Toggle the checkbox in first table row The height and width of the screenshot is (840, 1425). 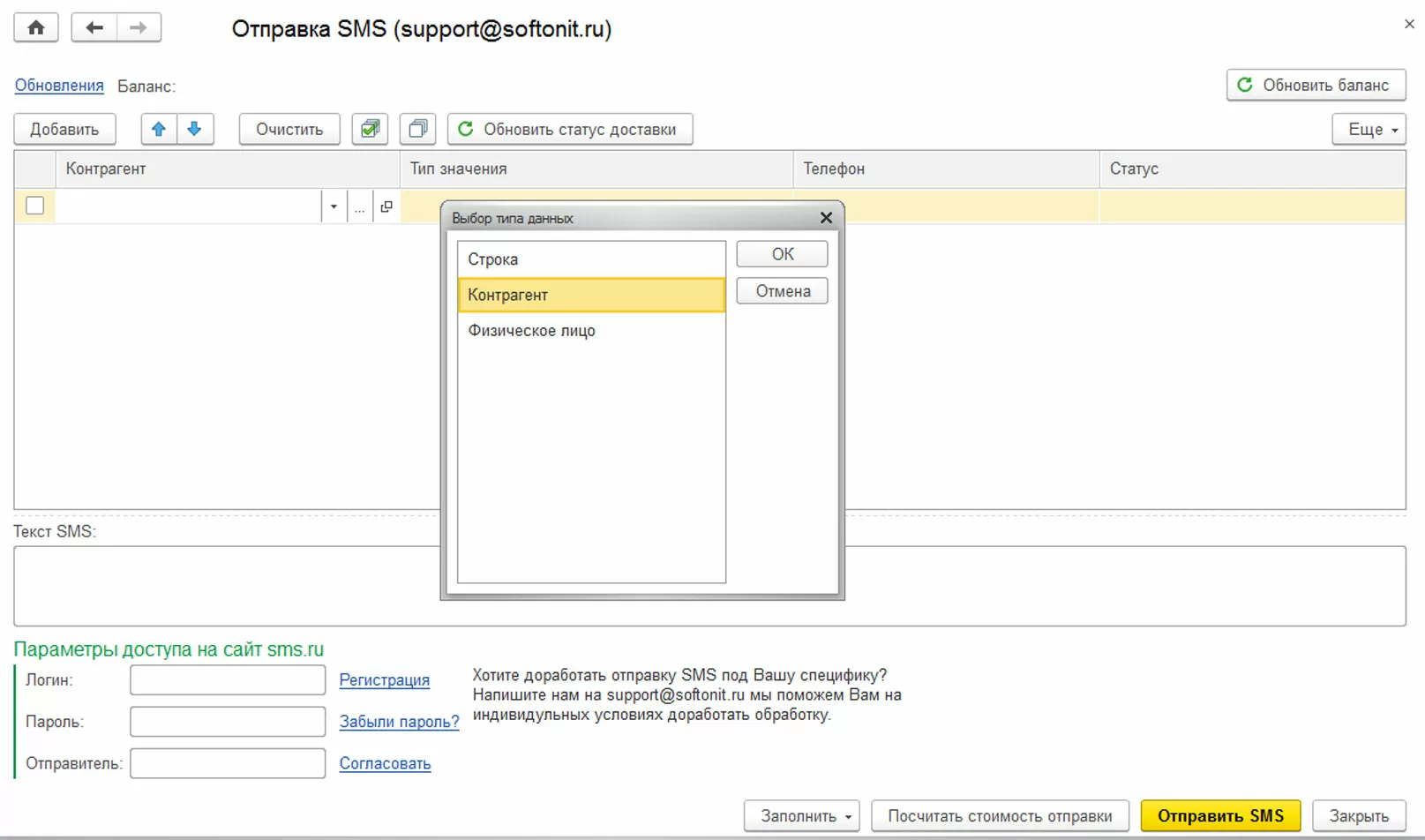pyautogui.click(x=35, y=206)
